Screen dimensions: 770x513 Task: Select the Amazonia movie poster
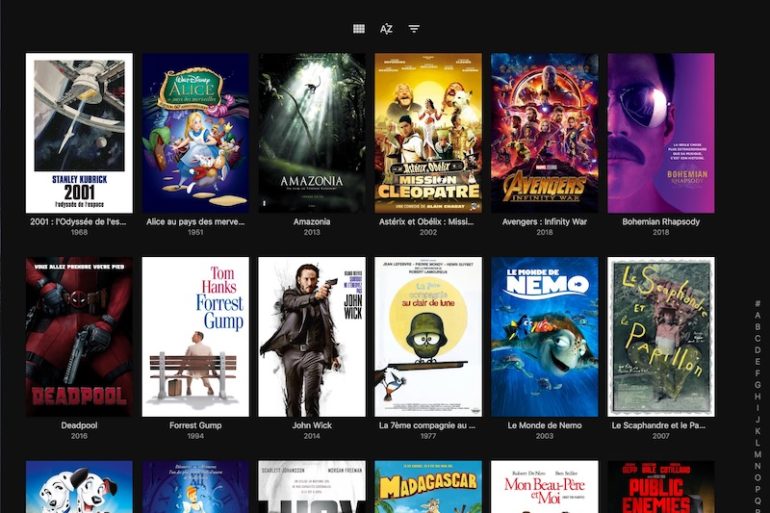click(x=312, y=132)
